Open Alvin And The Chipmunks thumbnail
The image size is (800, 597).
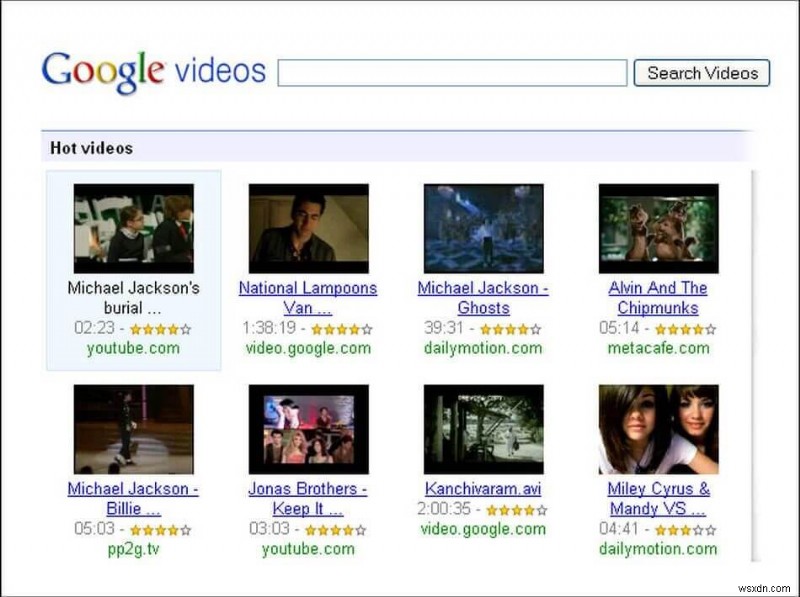pos(659,229)
